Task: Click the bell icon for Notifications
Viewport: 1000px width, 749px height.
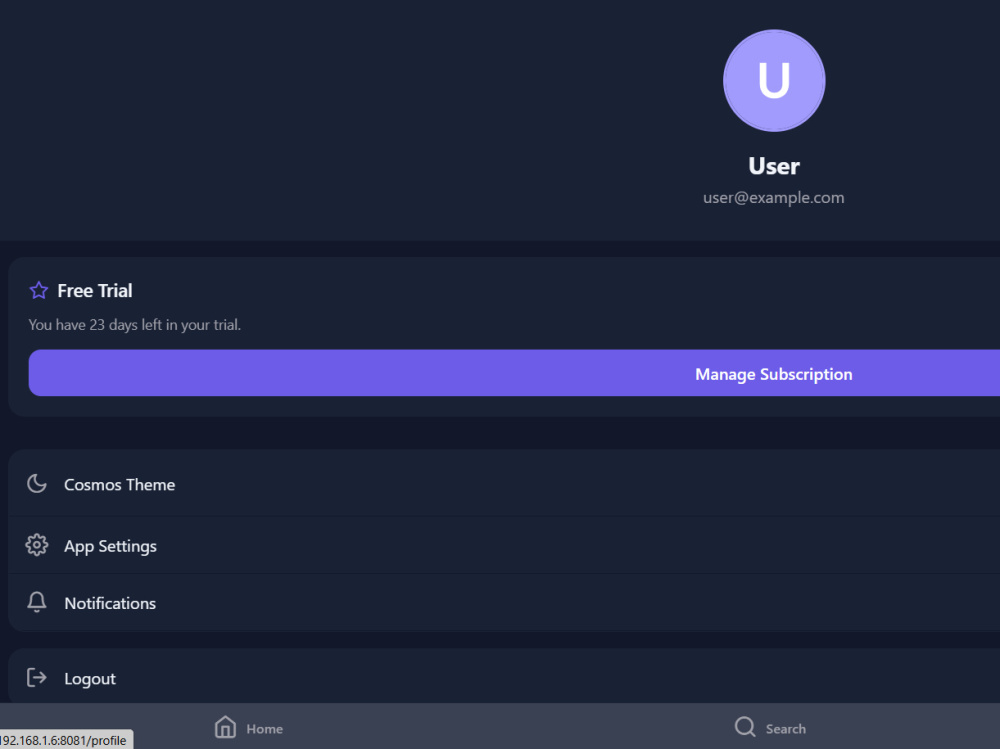Action: (x=37, y=602)
